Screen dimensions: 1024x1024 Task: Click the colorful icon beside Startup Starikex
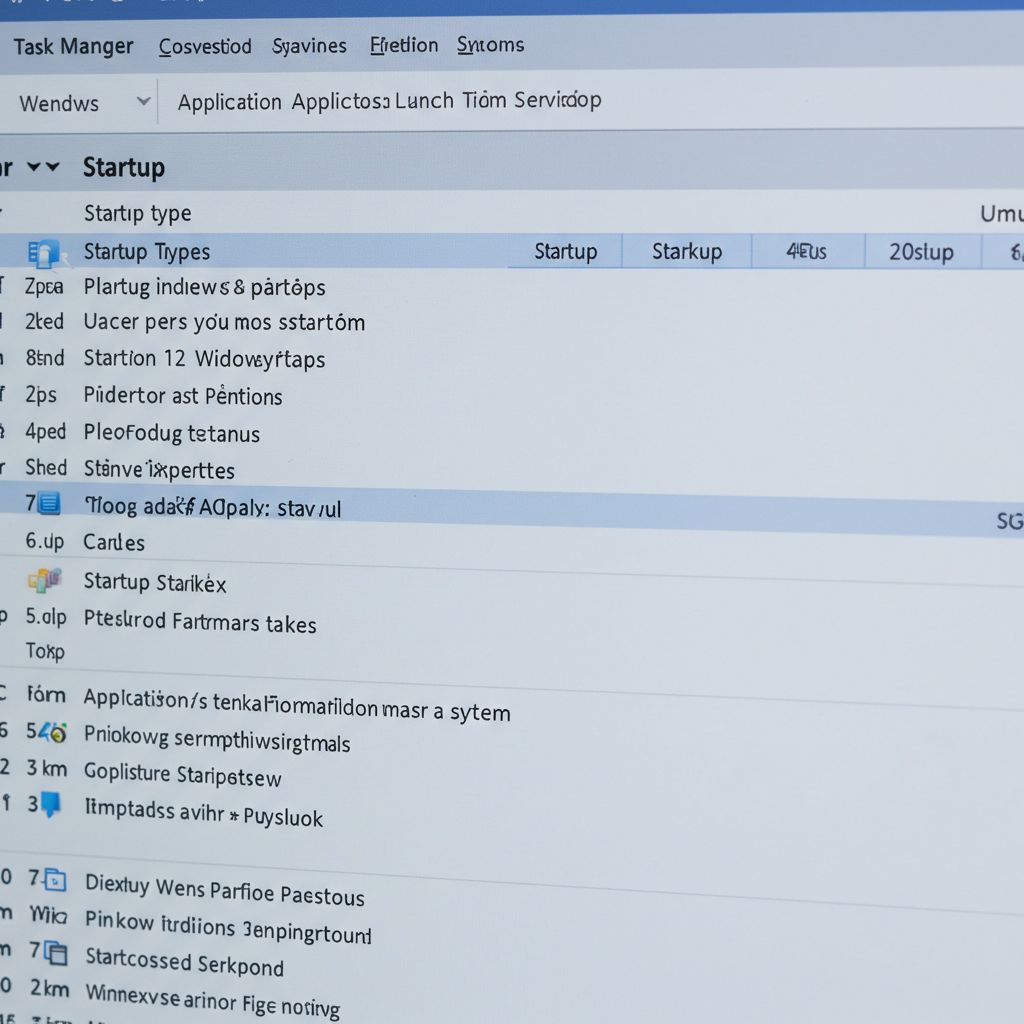click(x=44, y=580)
